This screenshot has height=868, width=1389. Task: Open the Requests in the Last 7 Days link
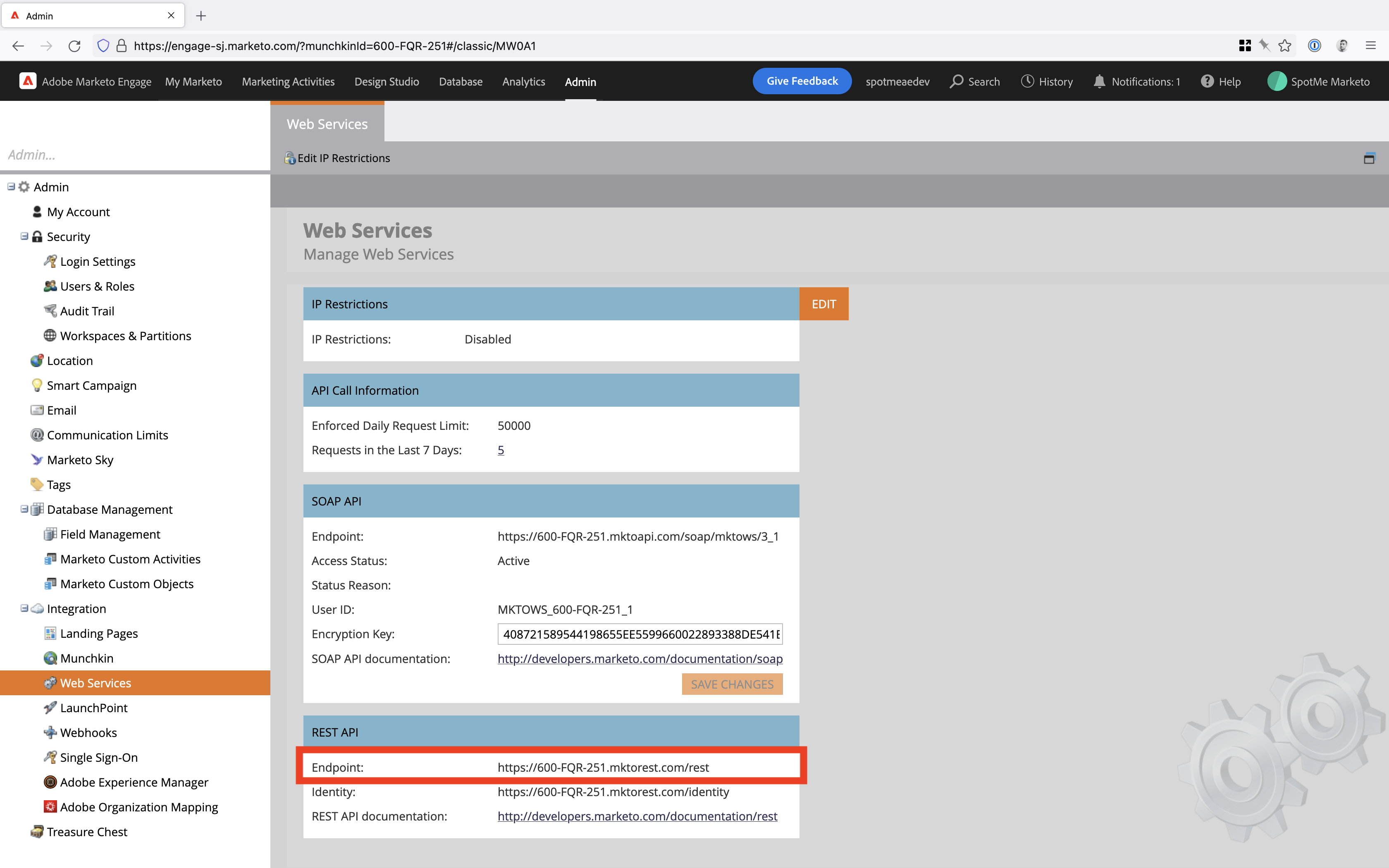[501, 450]
